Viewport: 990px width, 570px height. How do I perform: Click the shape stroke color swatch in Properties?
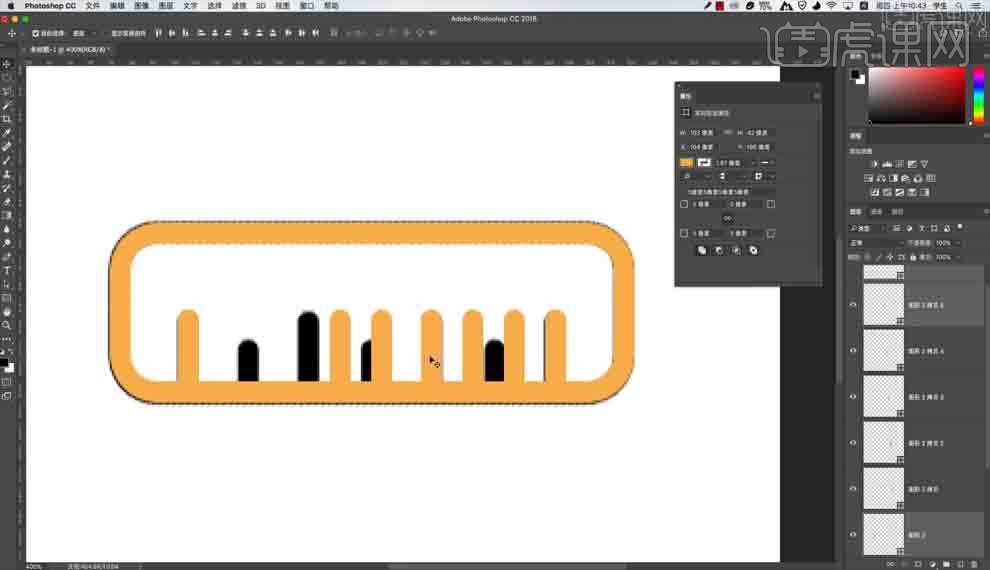point(704,163)
